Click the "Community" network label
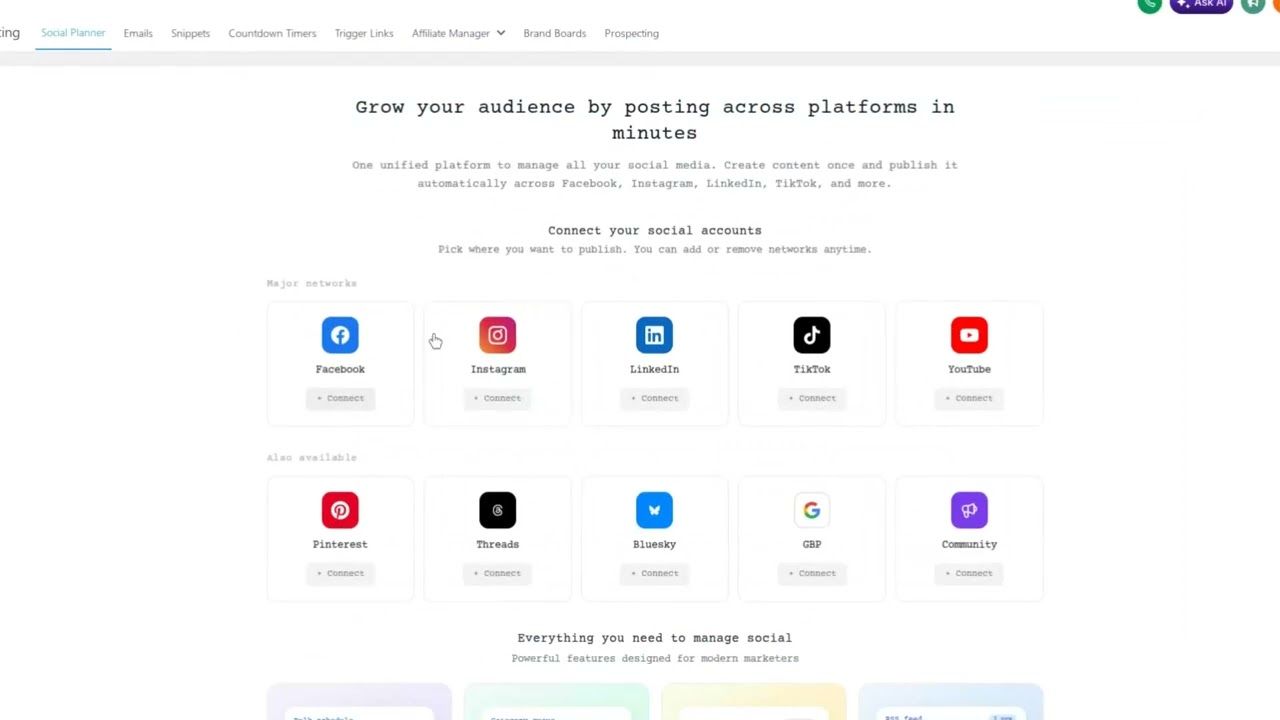 point(969,544)
